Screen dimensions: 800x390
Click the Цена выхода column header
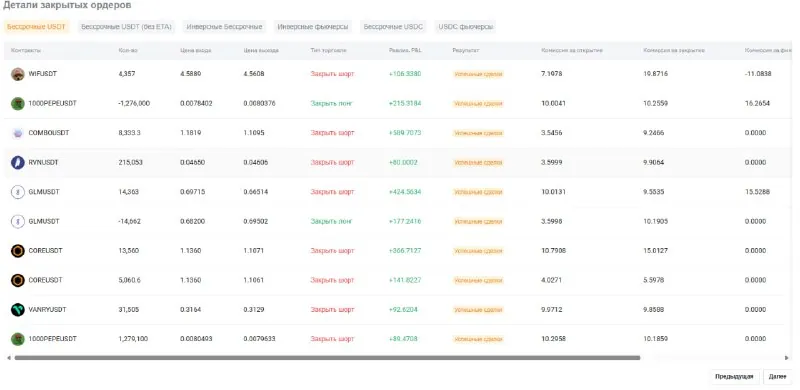click(x=261, y=51)
